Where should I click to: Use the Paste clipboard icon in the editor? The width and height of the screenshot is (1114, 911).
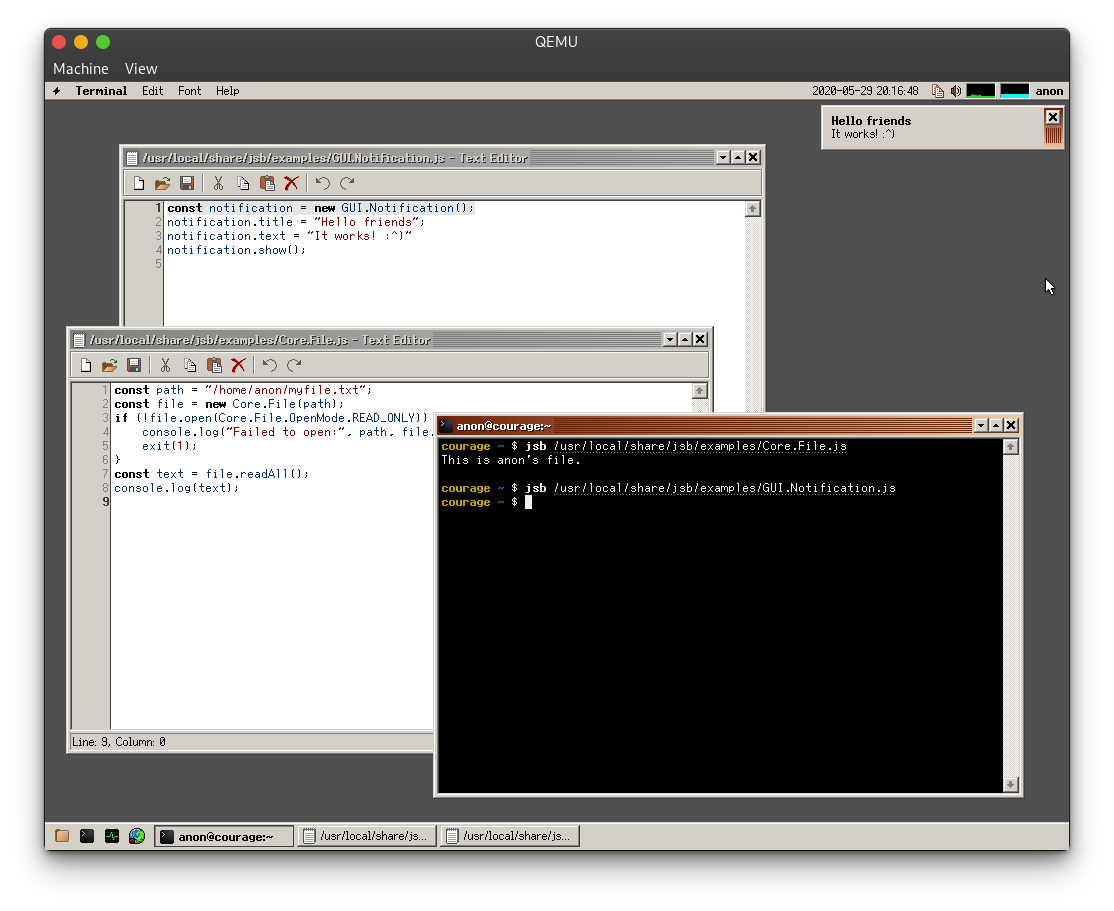(213, 365)
